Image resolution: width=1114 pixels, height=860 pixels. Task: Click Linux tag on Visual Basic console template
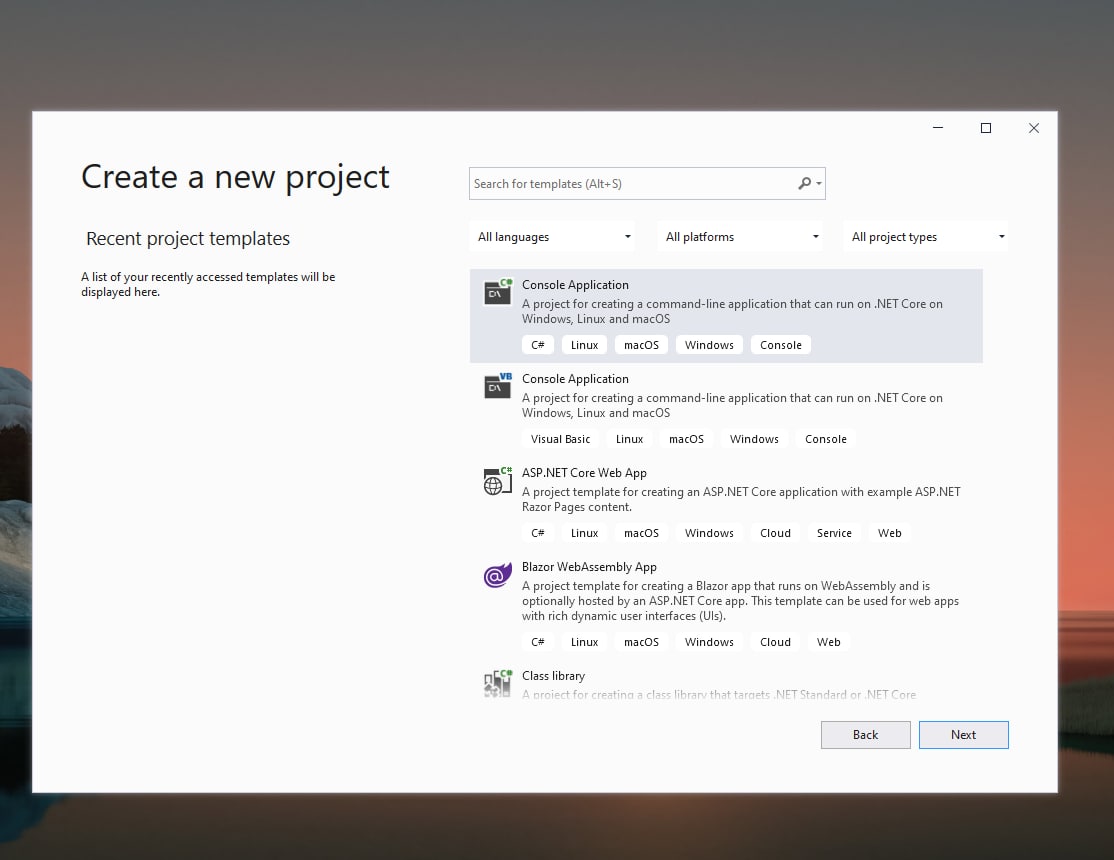(x=629, y=439)
